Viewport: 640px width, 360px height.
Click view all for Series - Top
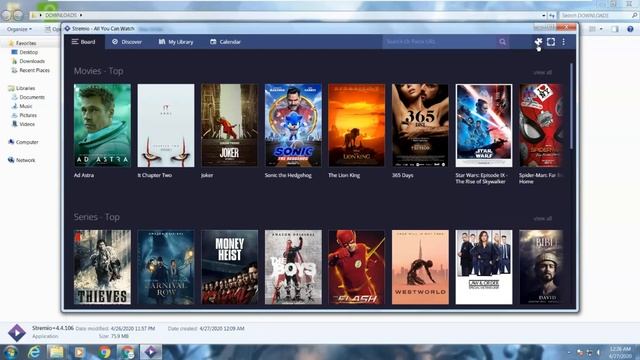point(542,218)
